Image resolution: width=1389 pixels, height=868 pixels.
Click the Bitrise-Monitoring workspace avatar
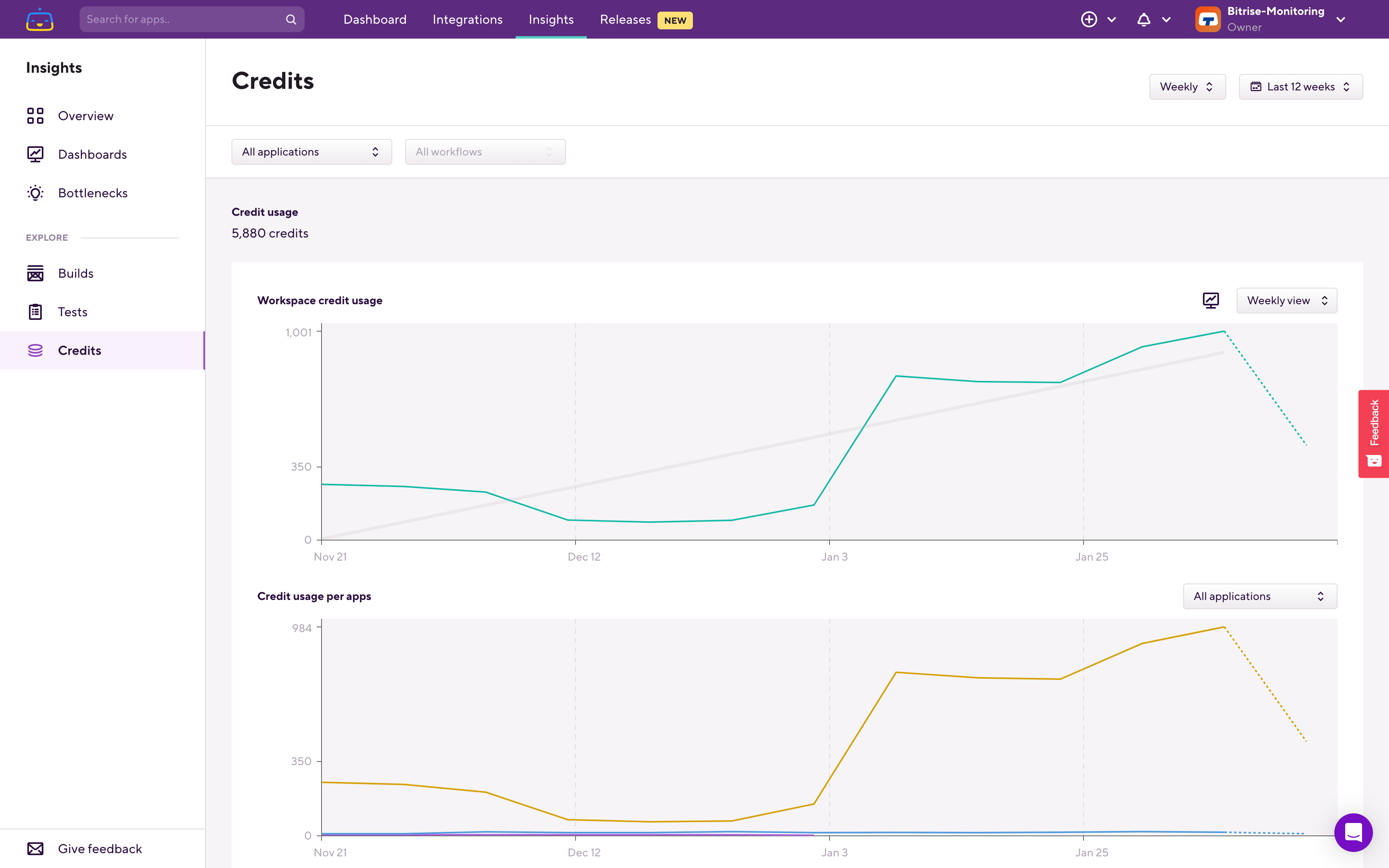tap(1208, 20)
